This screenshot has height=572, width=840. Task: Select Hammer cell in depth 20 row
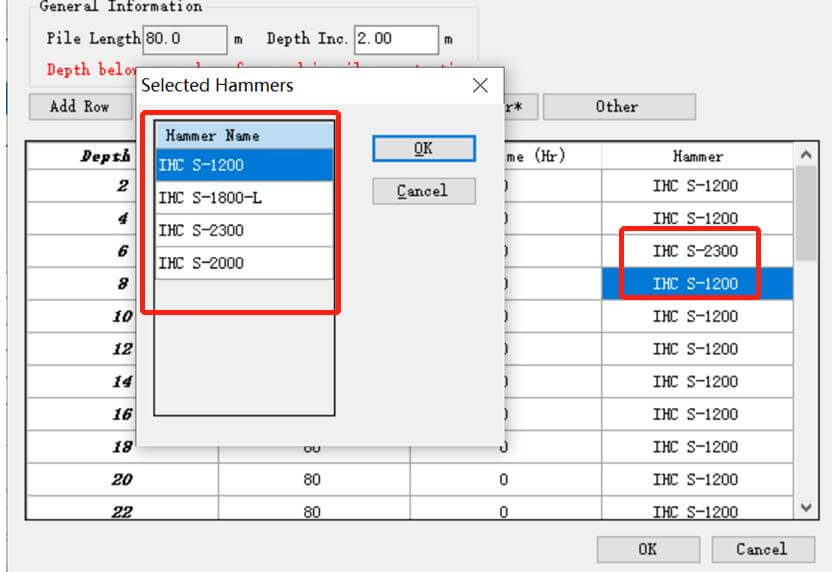pos(698,480)
